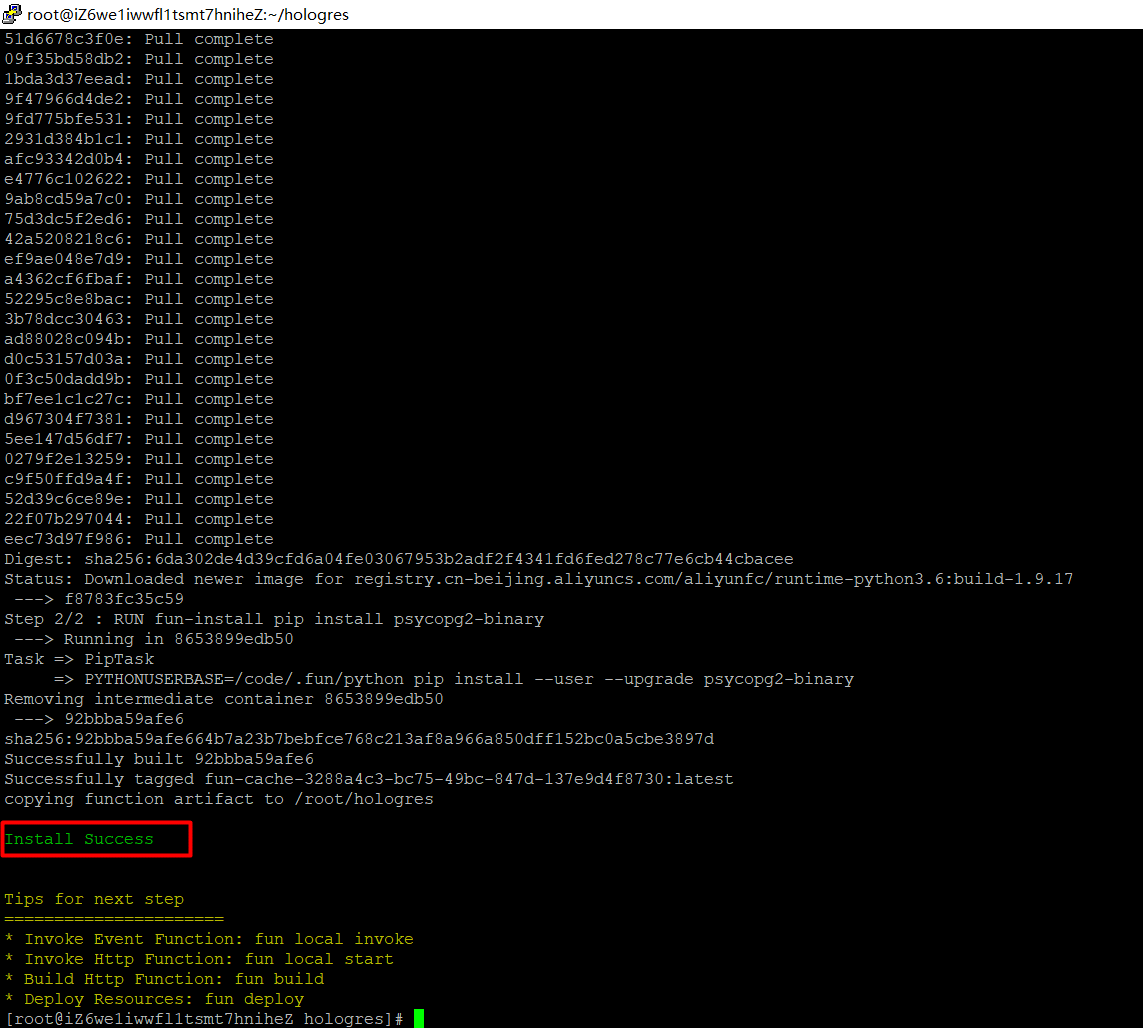1143x1028 pixels.
Task: Click the shell prompt [root@iZ6we1iwwfl1tsmt7hniheZ hologres]#
Action: point(204,1019)
